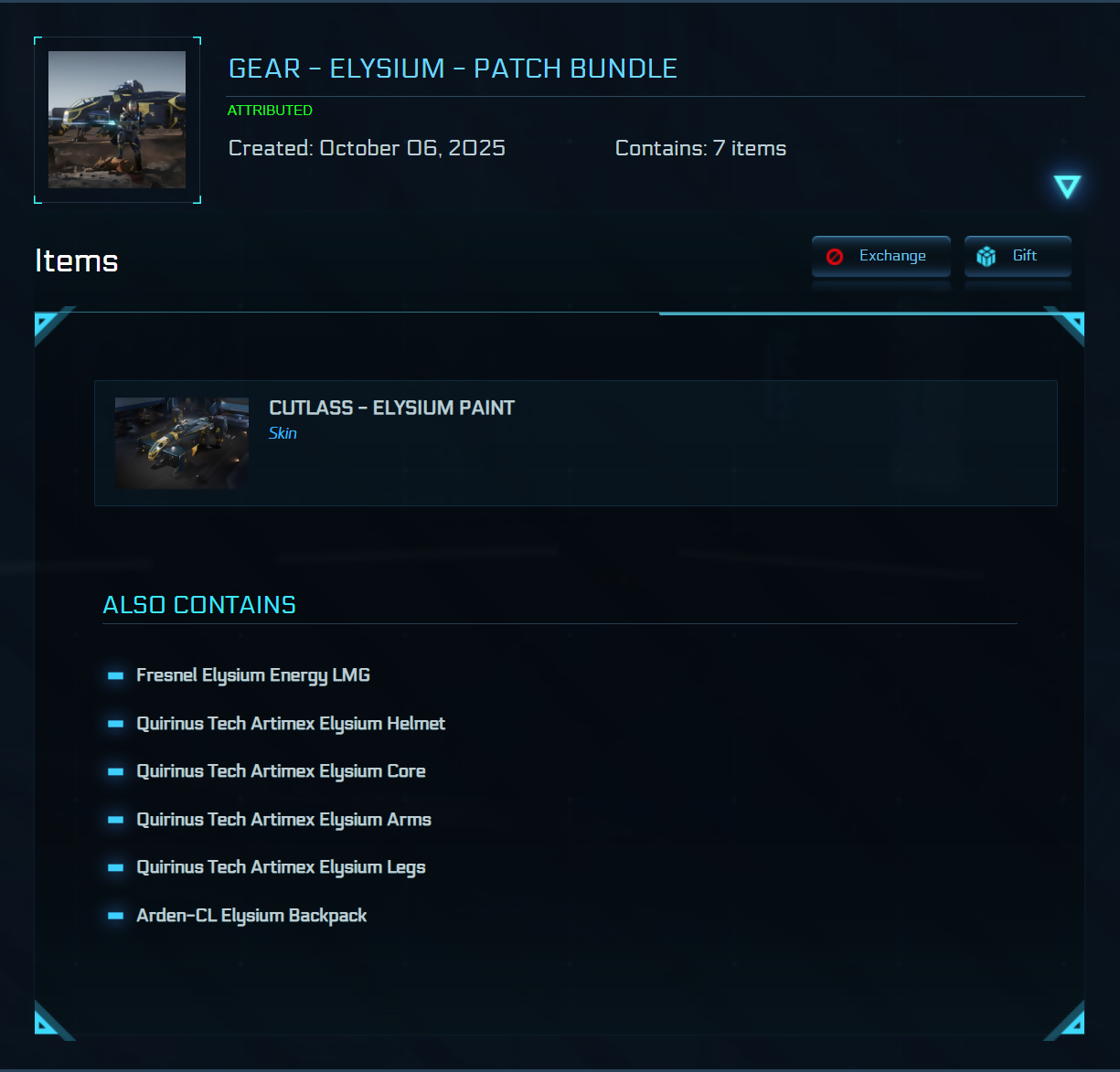Collapse the bundle using the triangle arrow

tap(1067, 186)
